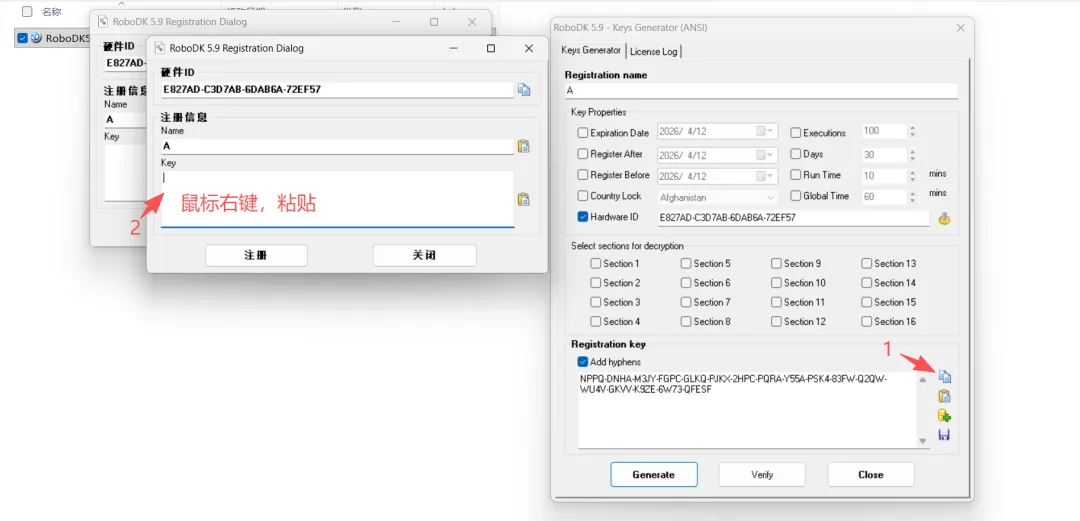Check the Section 11 checkbox

776,302
